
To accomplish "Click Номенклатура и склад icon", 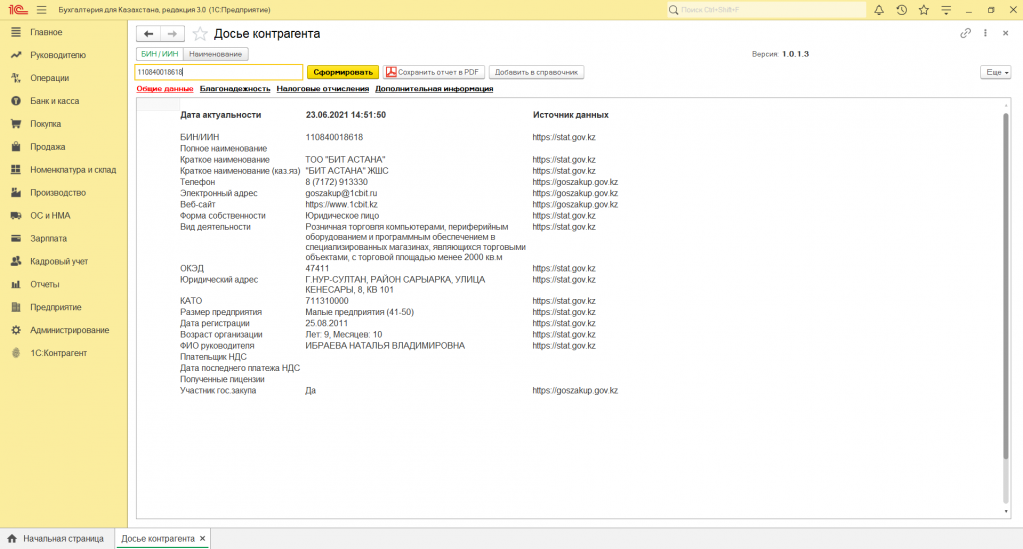I will tap(16, 170).
